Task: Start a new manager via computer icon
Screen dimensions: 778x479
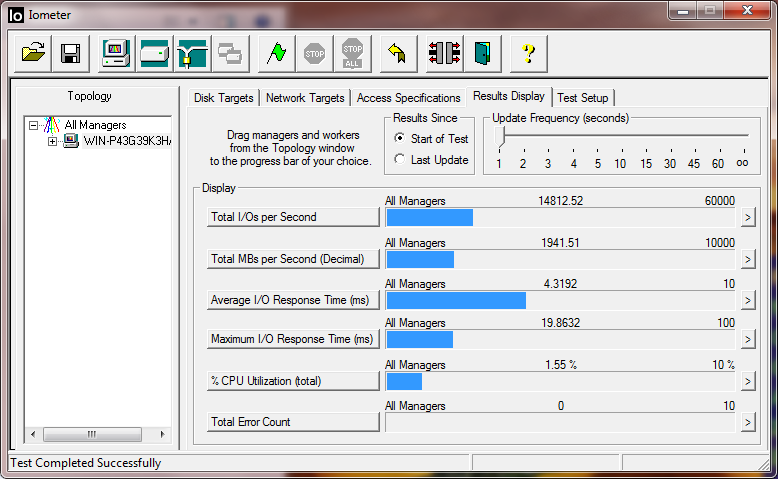Action: [x=117, y=54]
